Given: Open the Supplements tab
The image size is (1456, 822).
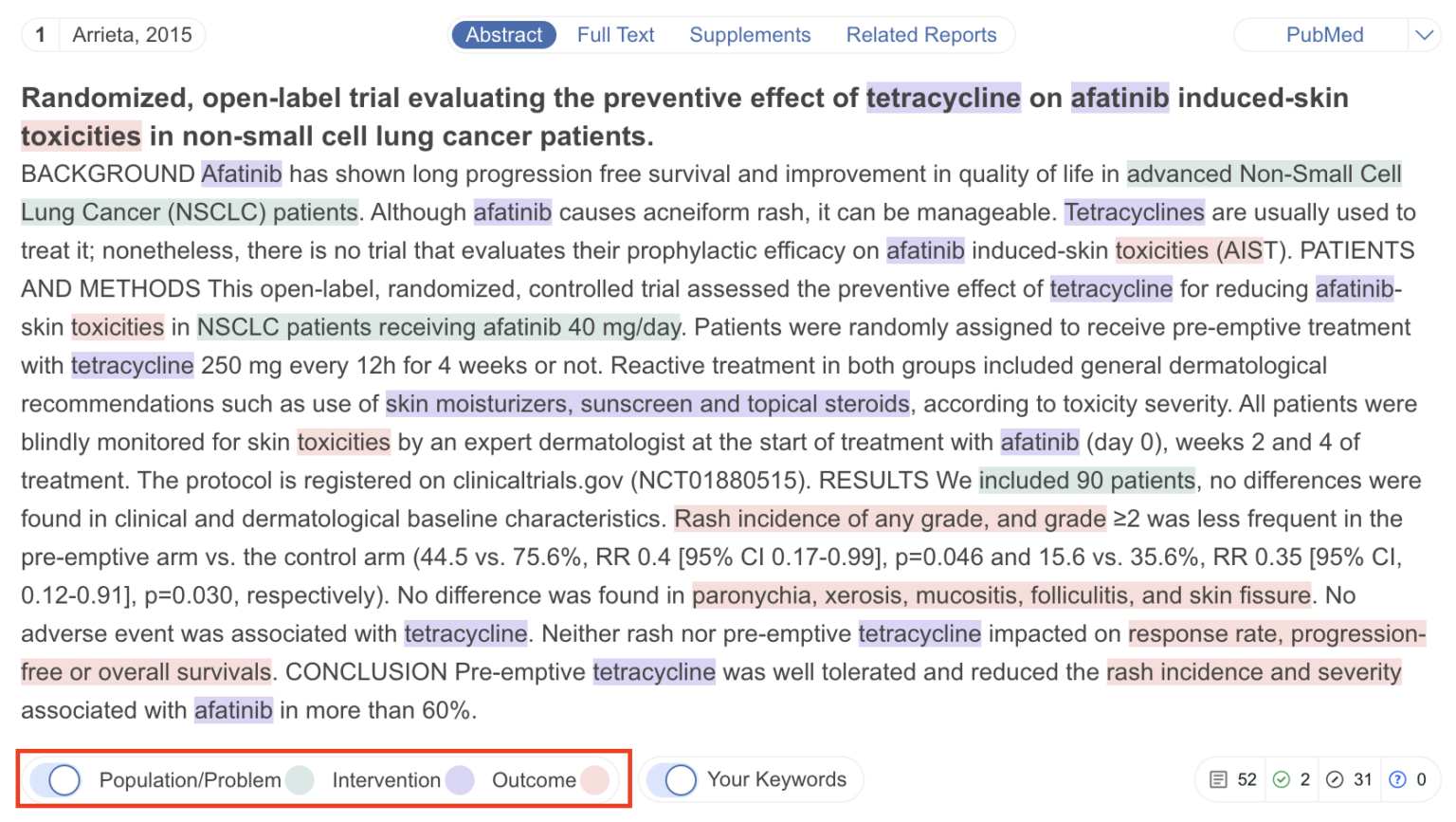Looking at the screenshot, I should pos(750,35).
